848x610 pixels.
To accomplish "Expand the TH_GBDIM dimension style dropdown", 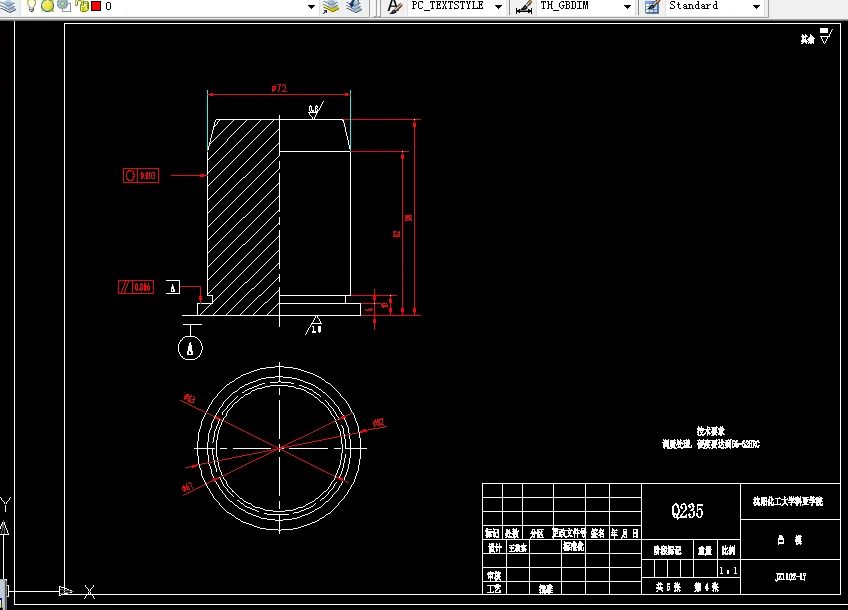I will tap(627, 6).
